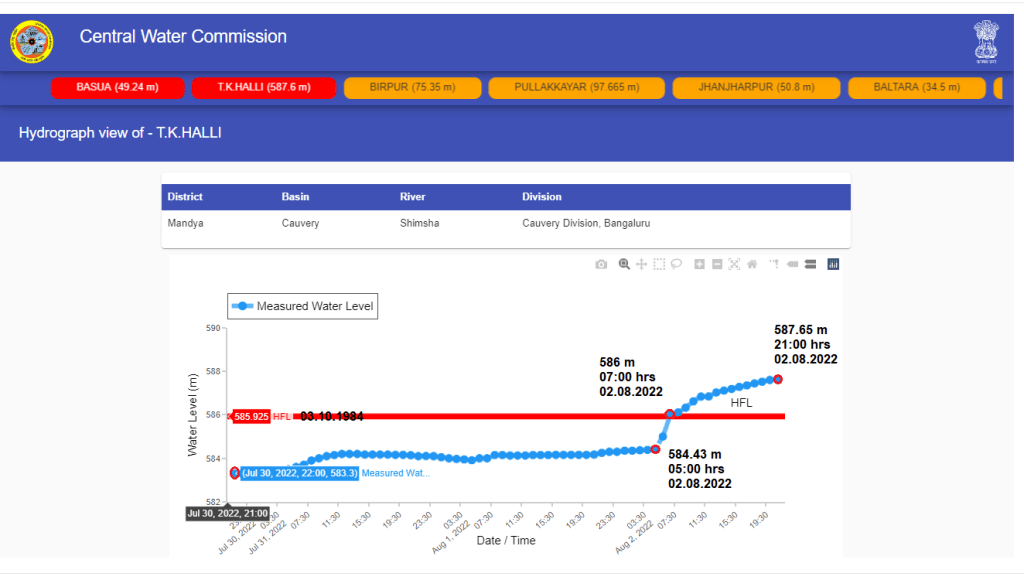
Task: Open the BALTARA station page
Action: tap(916, 88)
